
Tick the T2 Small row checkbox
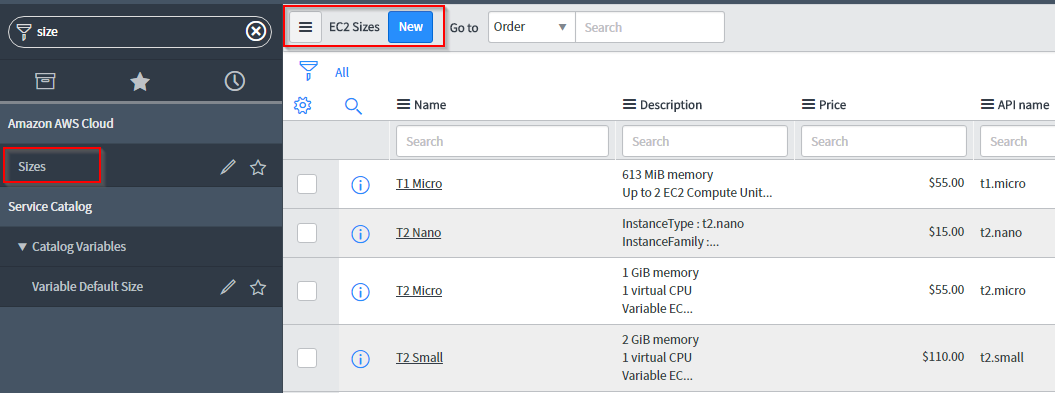coord(307,358)
